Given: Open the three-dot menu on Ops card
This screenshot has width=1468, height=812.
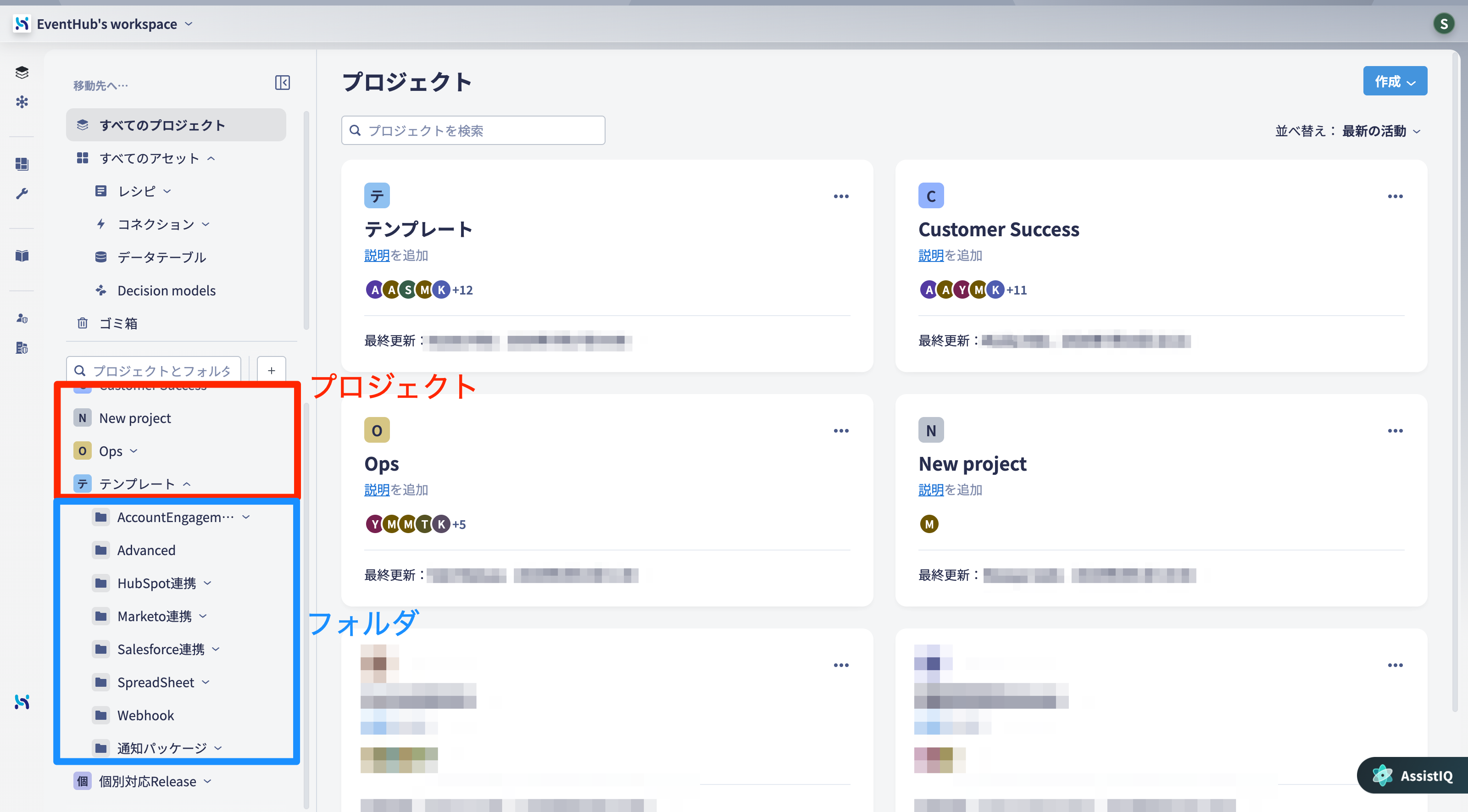Looking at the screenshot, I should pos(840,430).
